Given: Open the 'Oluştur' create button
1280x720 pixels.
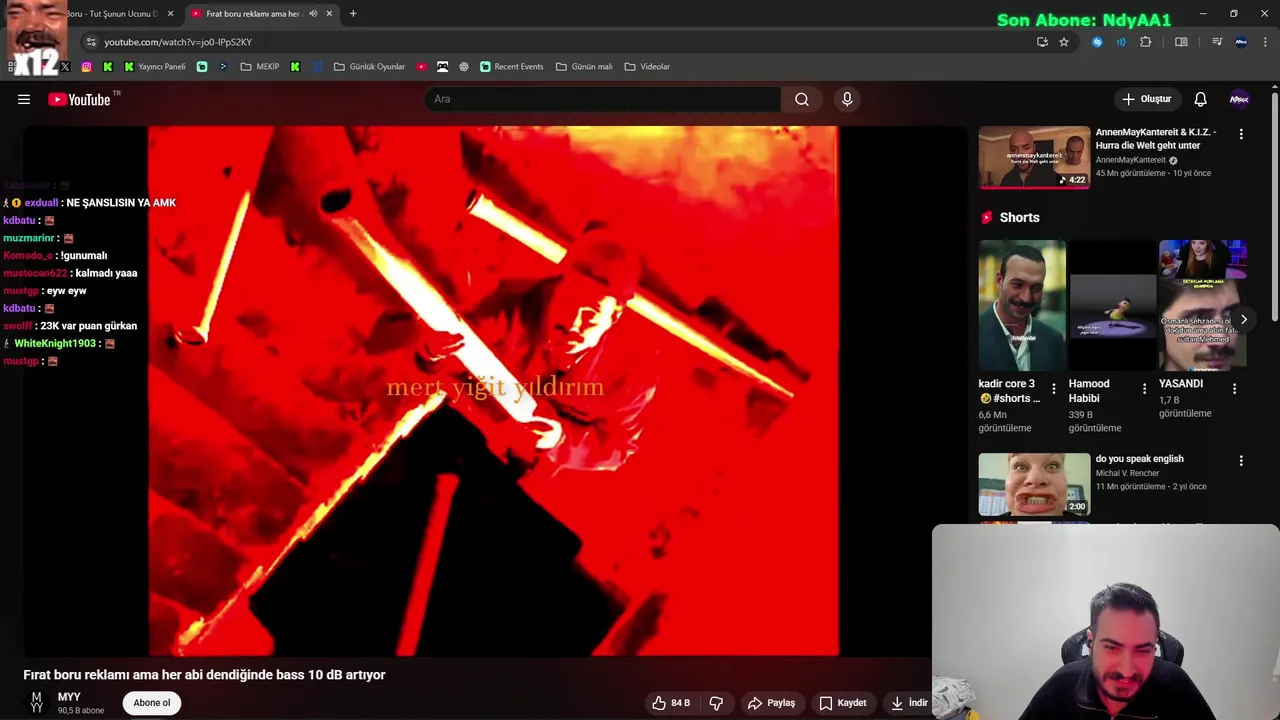Looking at the screenshot, I should coord(1146,99).
